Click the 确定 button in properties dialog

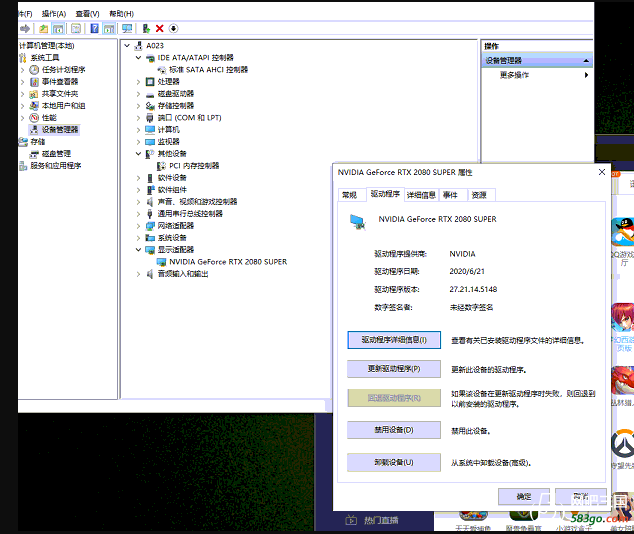(524, 497)
